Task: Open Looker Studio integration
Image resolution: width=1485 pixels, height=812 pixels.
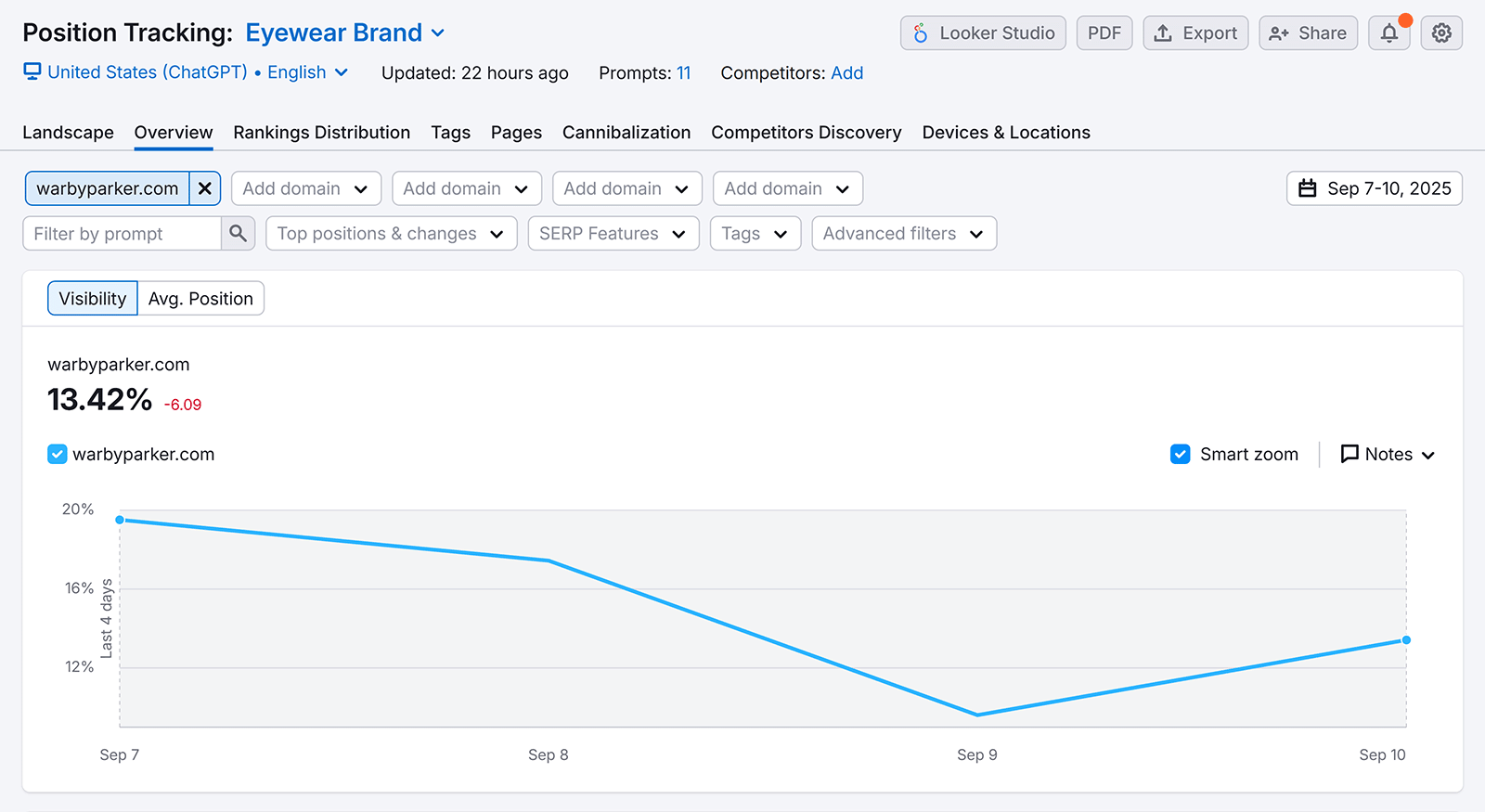Action: [x=983, y=33]
